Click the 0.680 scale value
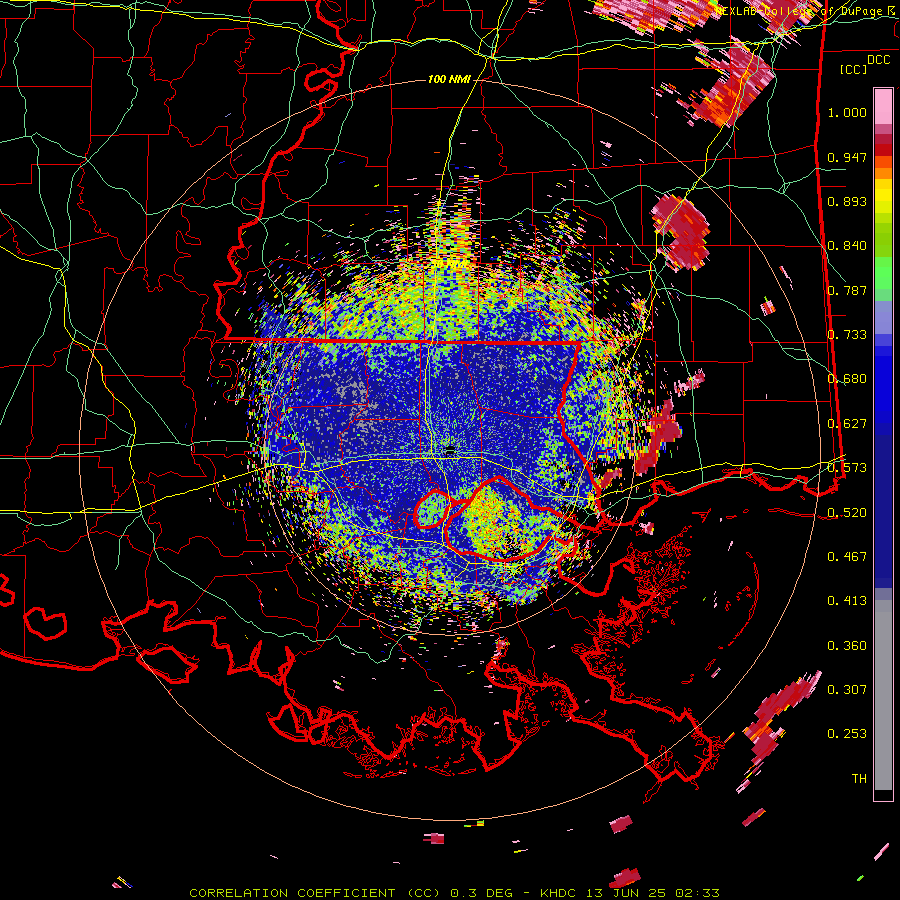The image size is (900, 900). coord(847,379)
